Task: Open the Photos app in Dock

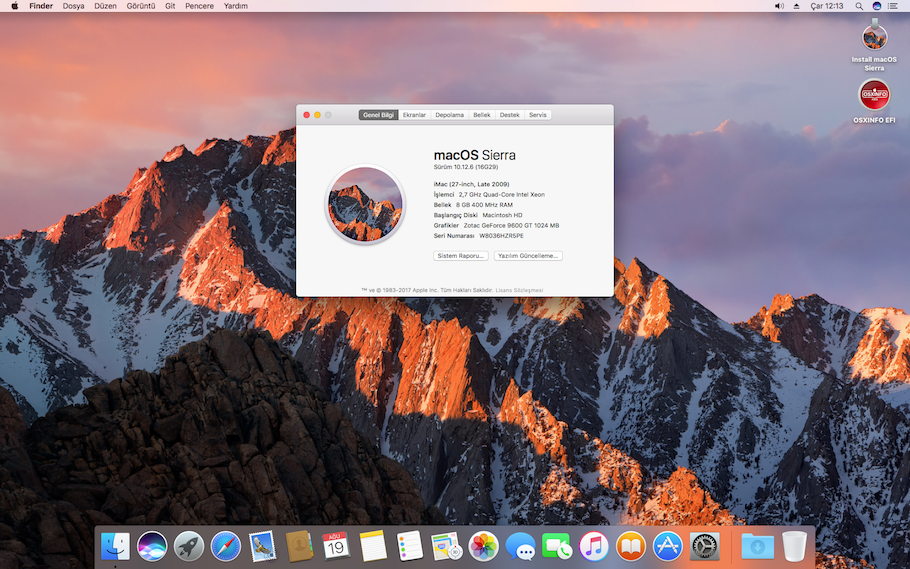Action: (484, 546)
